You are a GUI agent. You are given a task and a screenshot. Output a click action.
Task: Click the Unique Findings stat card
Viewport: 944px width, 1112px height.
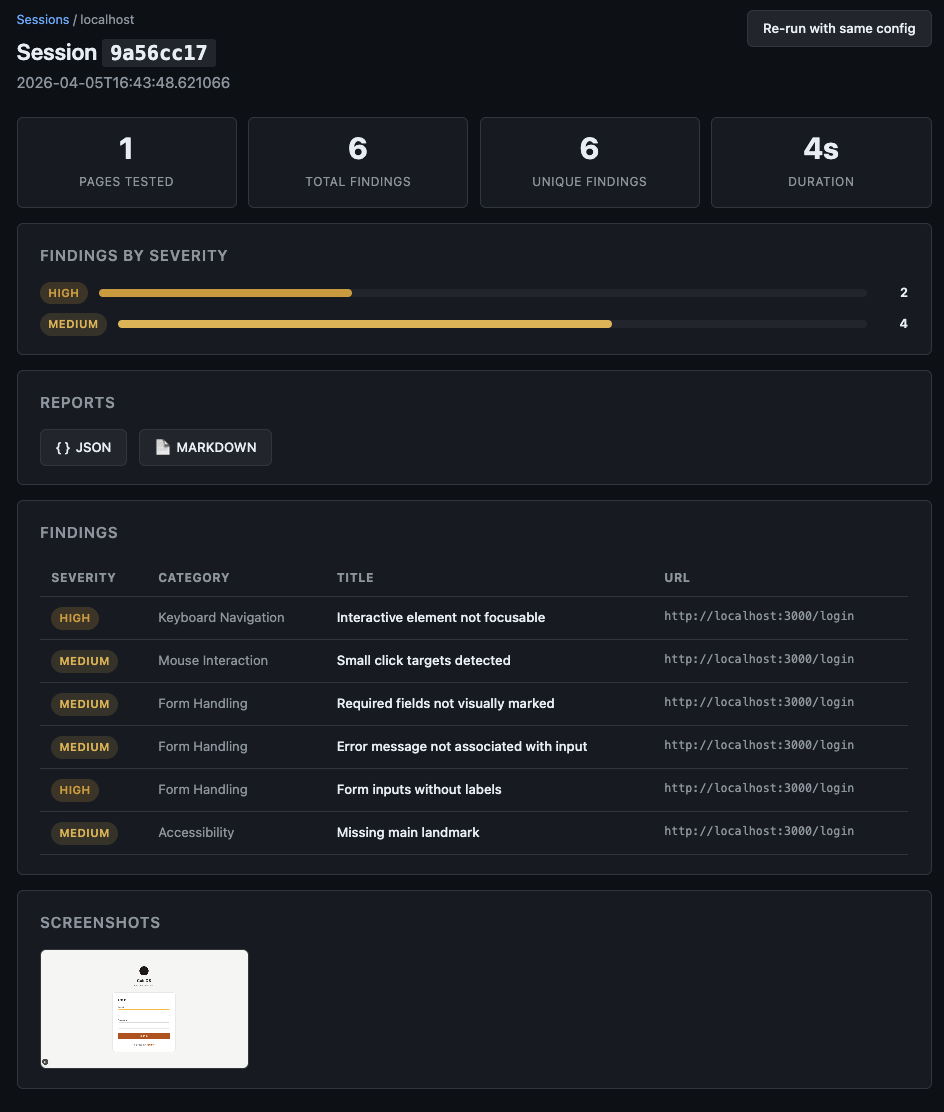tap(589, 162)
